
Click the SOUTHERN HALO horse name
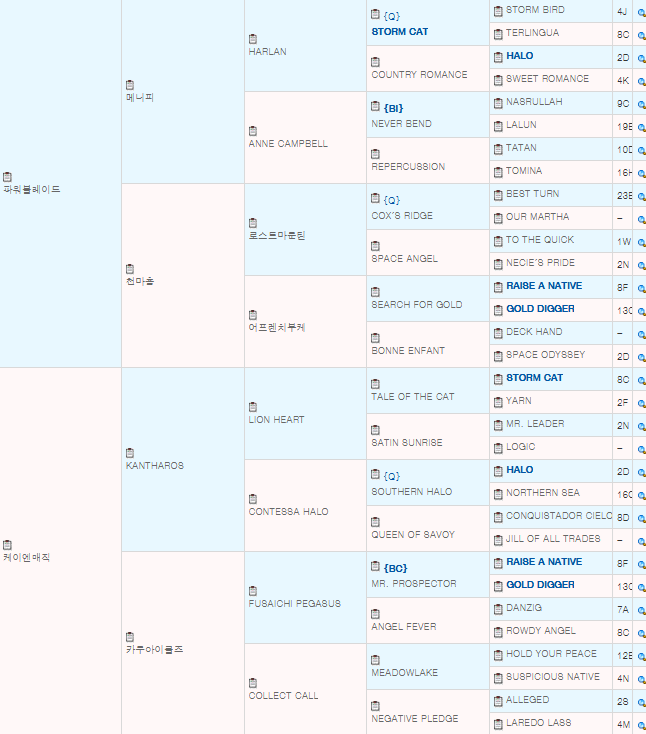click(411, 491)
